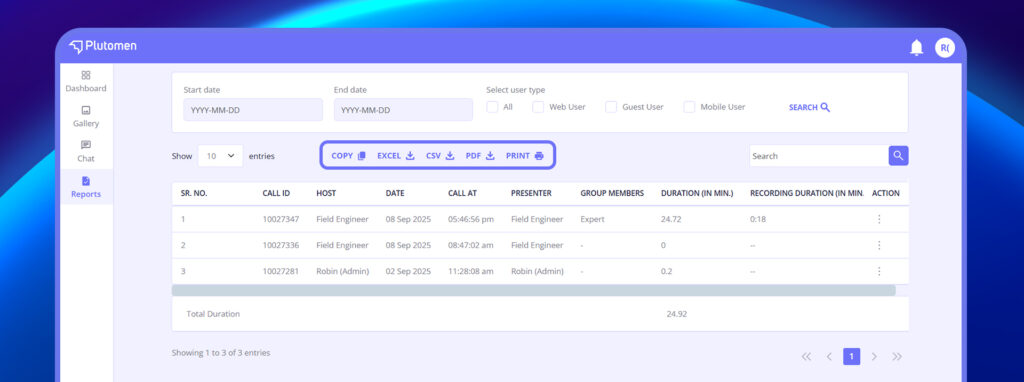Sort by DATE column header

[395, 193]
